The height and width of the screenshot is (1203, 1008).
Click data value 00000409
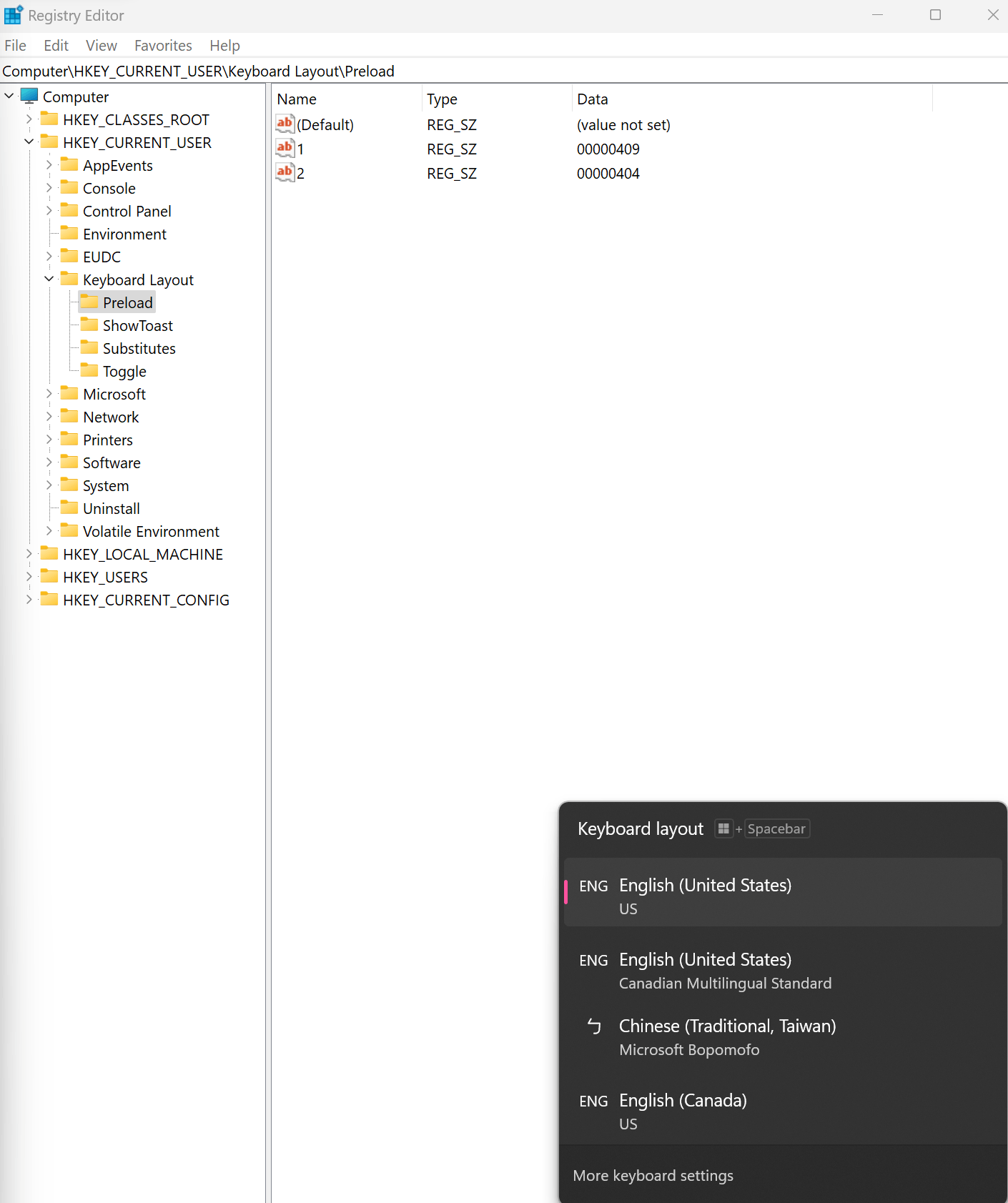click(x=608, y=149)
